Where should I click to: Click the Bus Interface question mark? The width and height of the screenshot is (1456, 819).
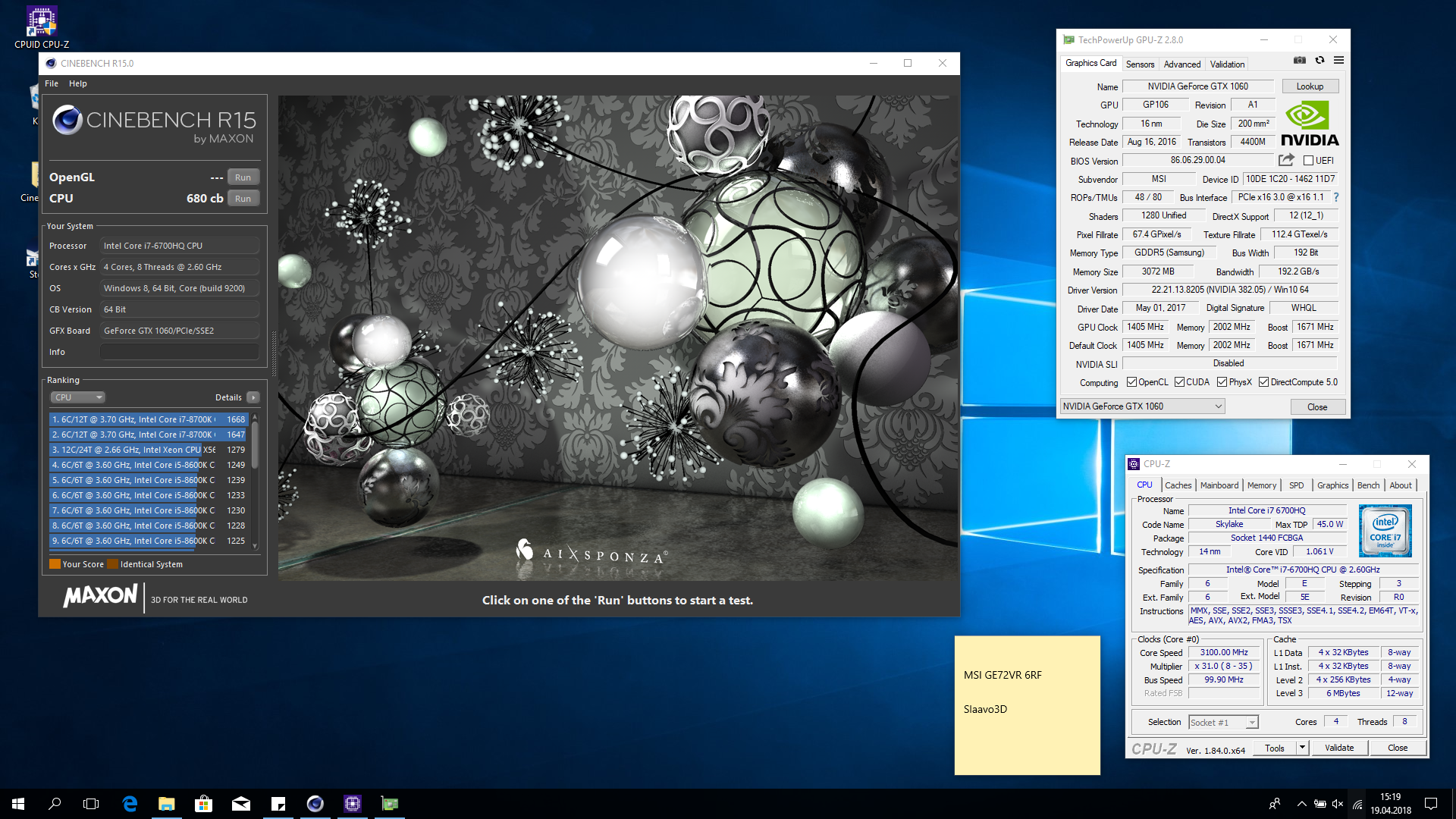coord(1336,197)
